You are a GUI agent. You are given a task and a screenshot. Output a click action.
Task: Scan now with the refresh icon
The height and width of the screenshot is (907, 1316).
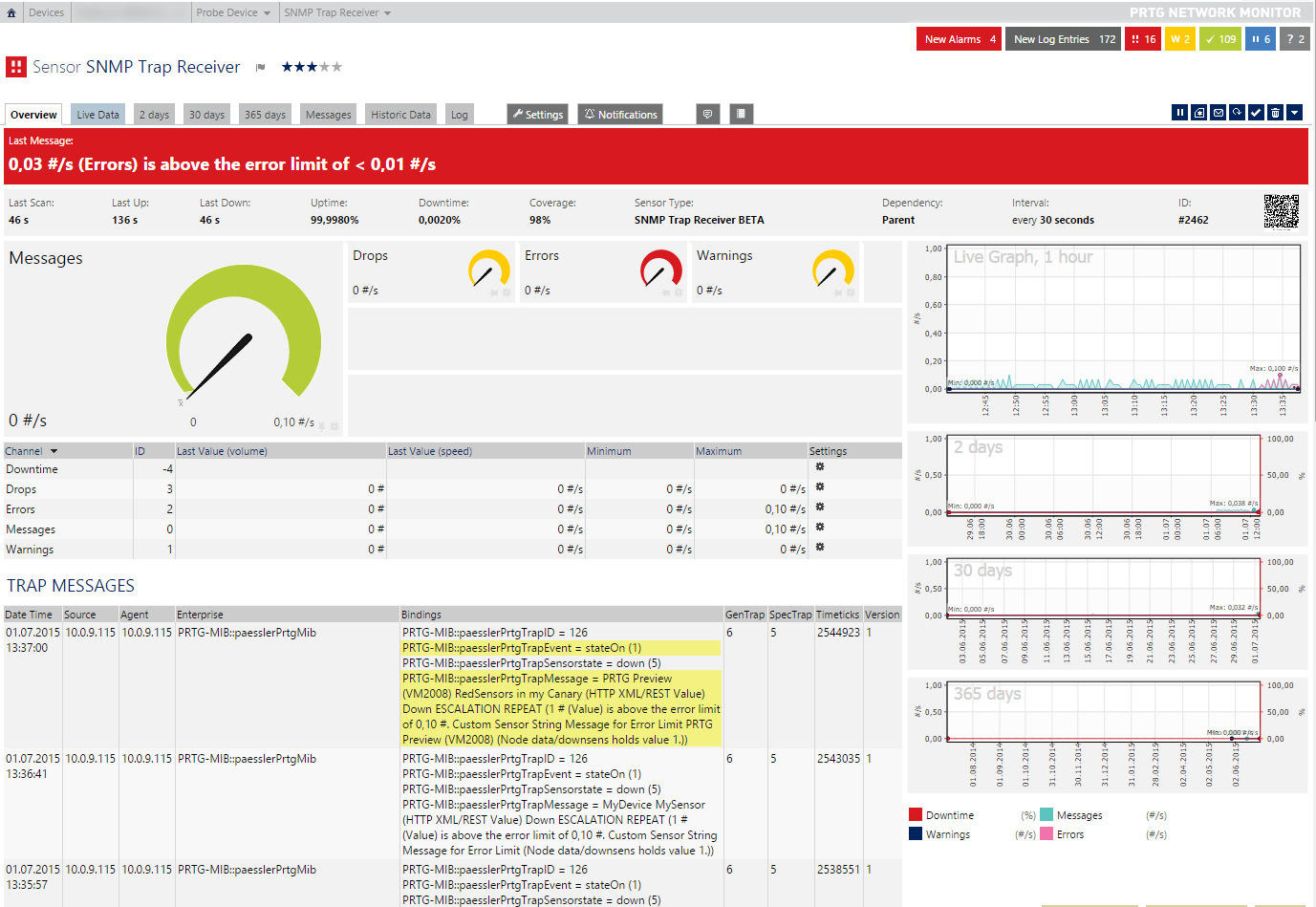1238,113
